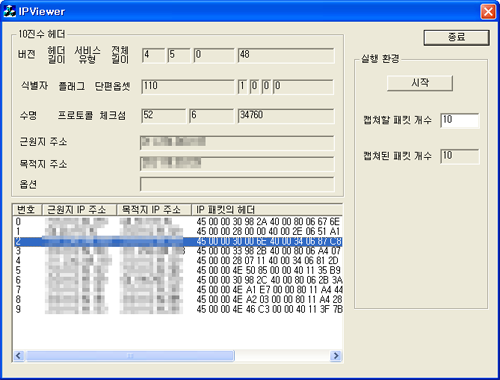Click the IPViewer title bar app icon
The image size is (500, 380).
tap(9, 11)
